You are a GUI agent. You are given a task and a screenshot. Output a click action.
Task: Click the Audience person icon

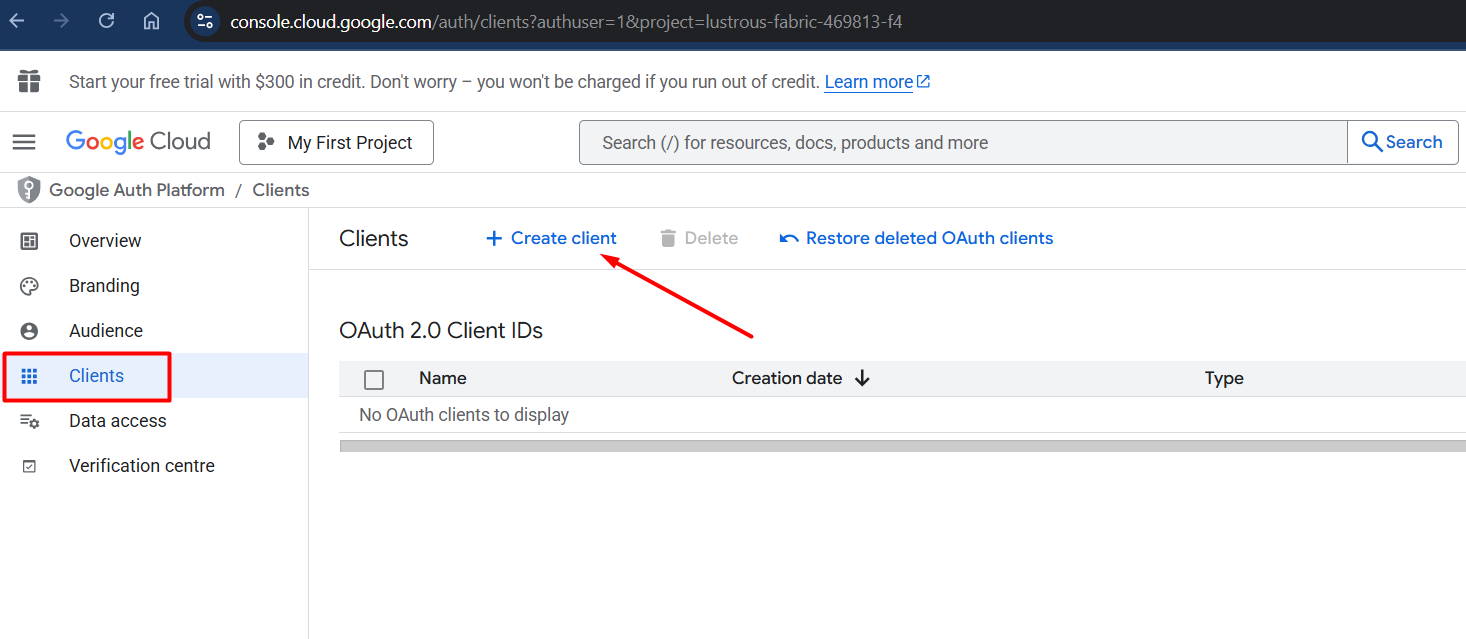[x=29, y=331]
